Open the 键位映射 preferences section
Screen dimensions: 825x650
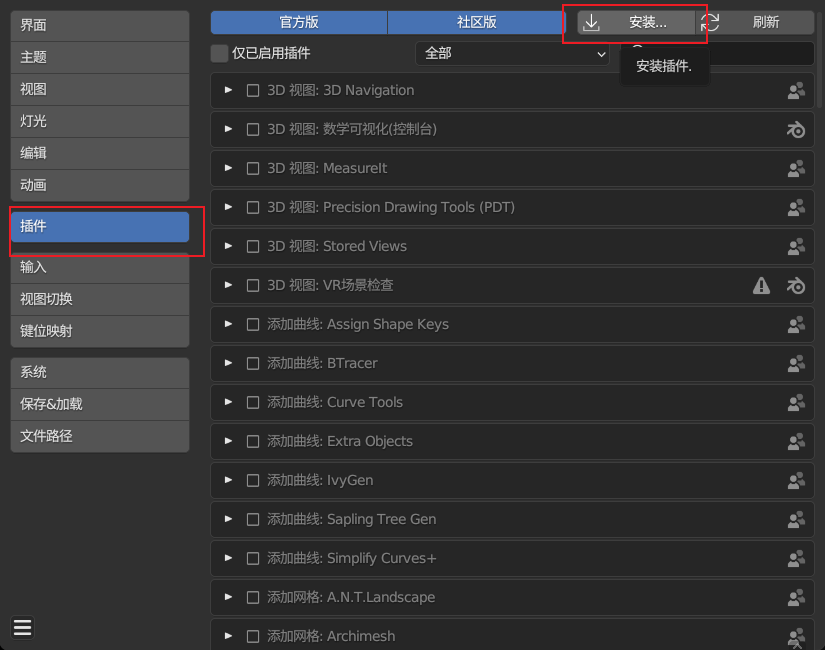[100, 332]
